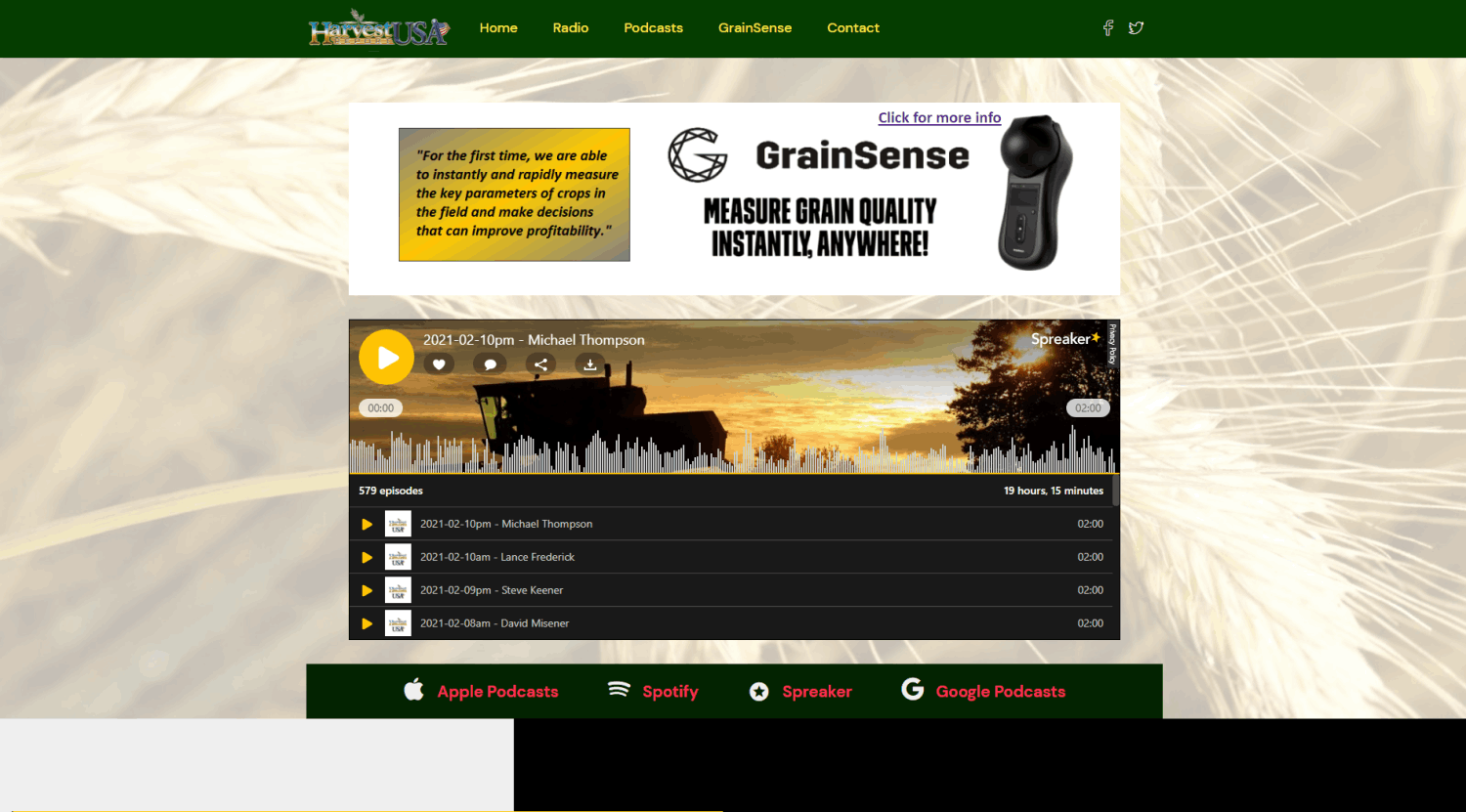Click thumbnail of the David Misener episode

point(398,623)
